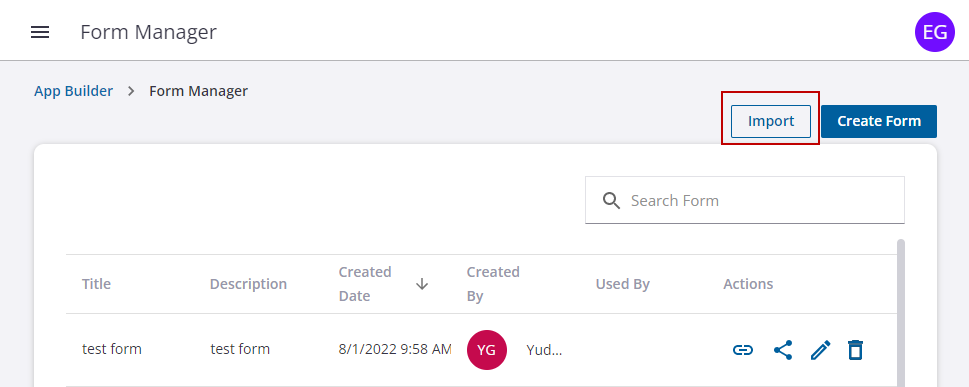Image resolution: width=969 pixels, height=387 pixels.
Task: Click the vertical scrollbar of the table
Action: point(900,313)
